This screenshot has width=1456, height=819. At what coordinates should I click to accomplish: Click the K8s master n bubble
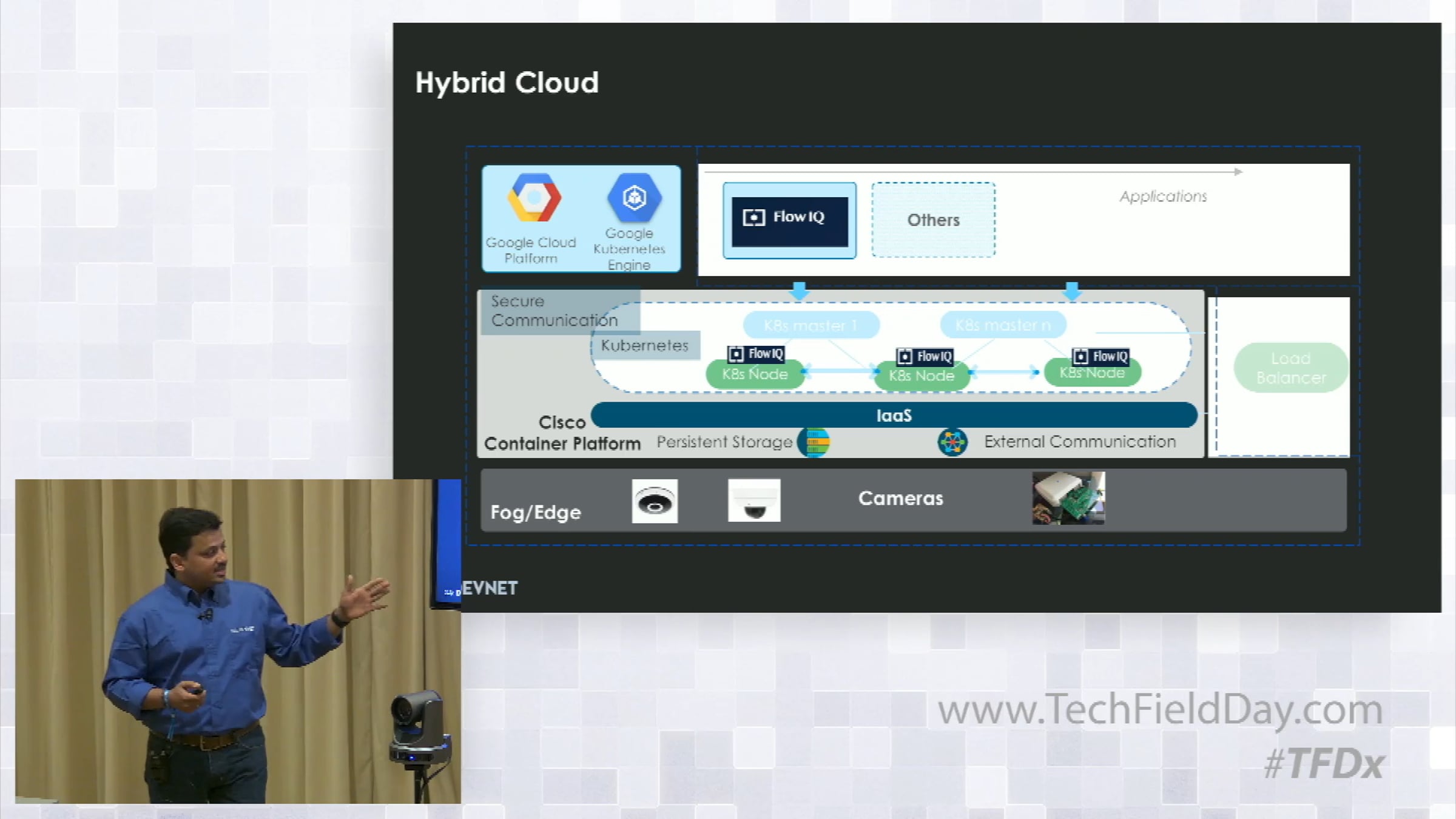[x=1003, y=325]
